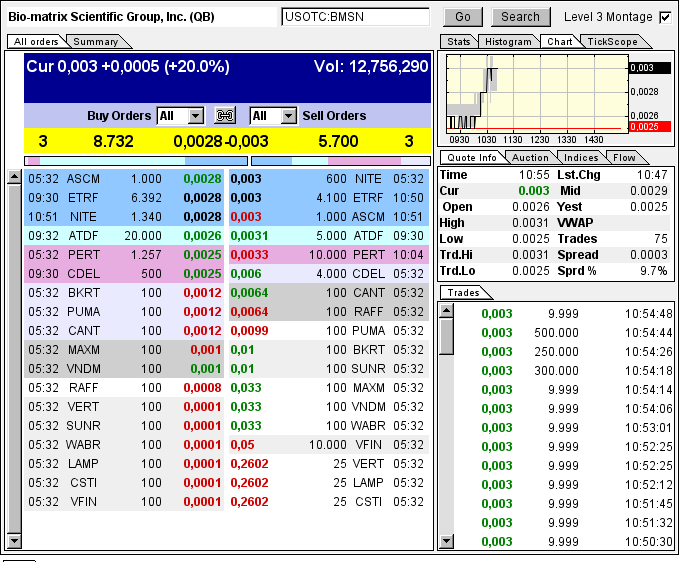681x562 pixels.
Task: Select the ATDF 20.000 buy order row
Action: 124,236
